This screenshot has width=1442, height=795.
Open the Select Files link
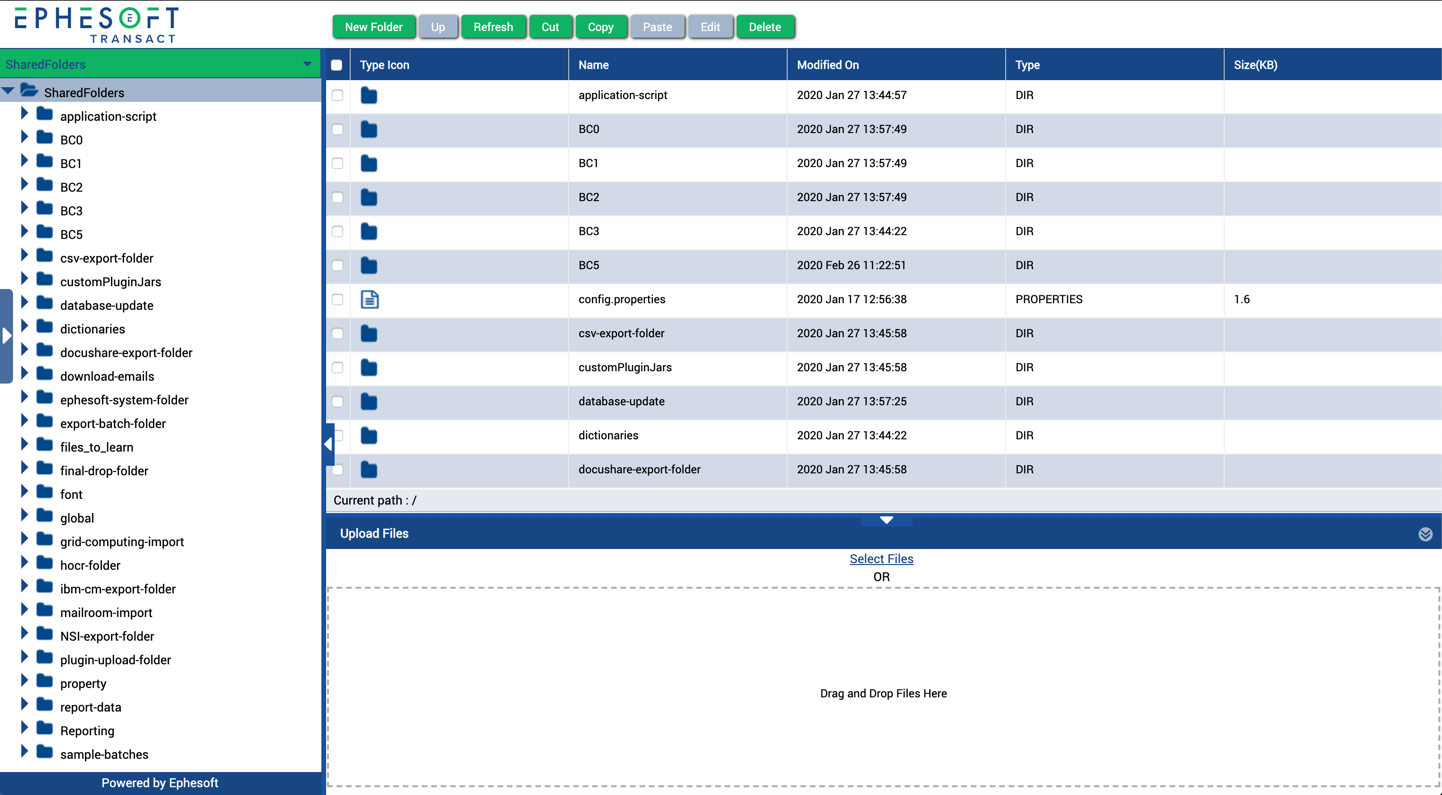point(881,559)
